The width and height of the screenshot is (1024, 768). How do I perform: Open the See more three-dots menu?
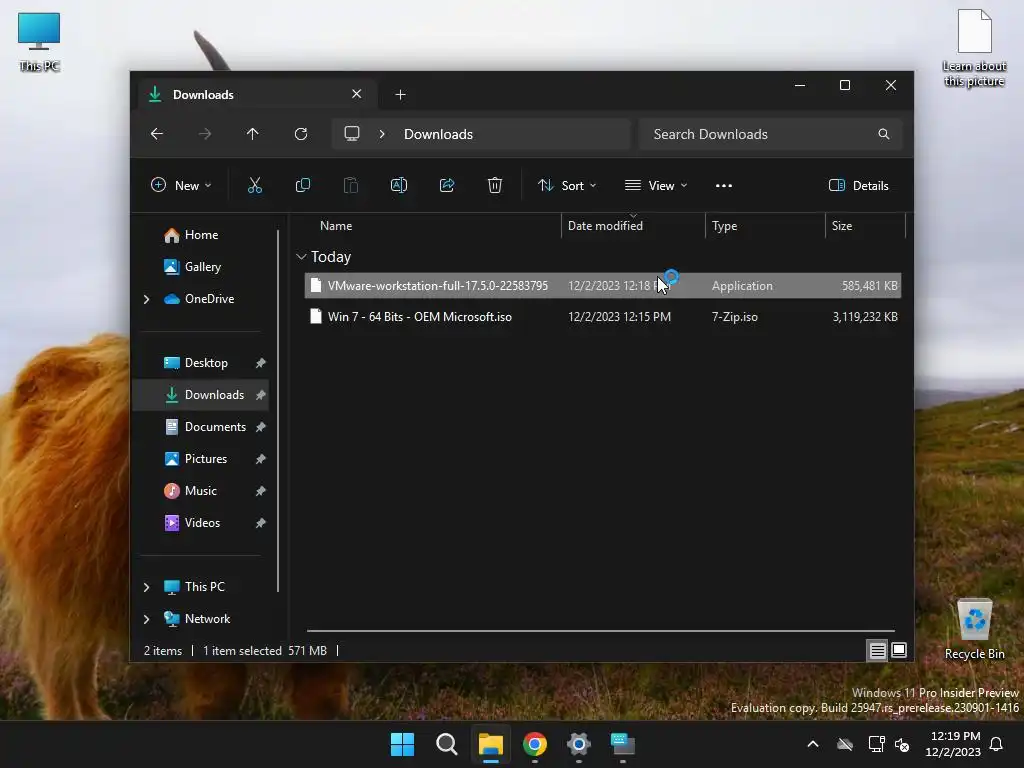pyautogui.click(x=724, y=185)
